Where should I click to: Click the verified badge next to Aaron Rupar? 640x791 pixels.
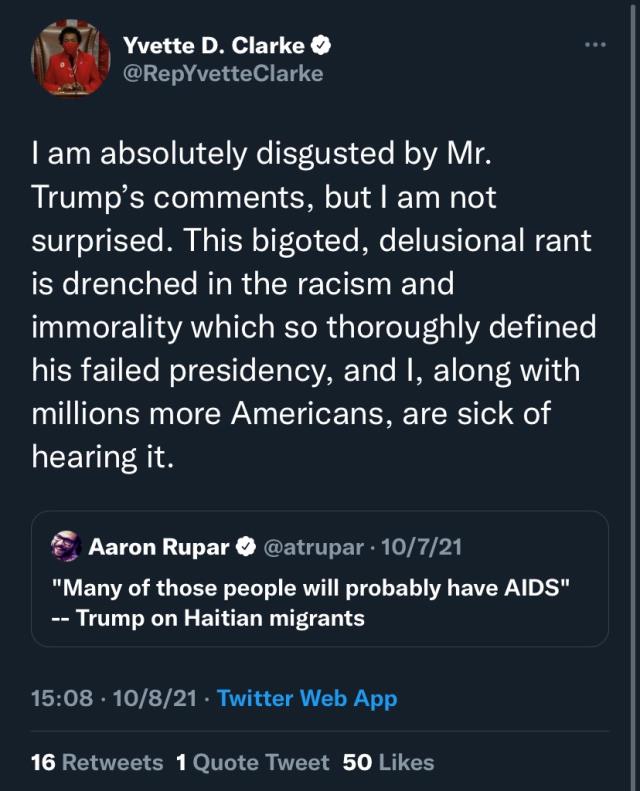pyautogui.click(x=246, y=547)
